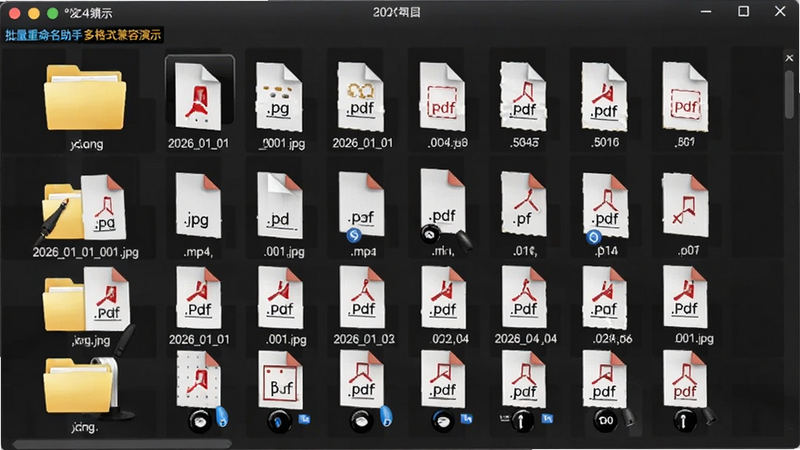
Task: Click the horizontal scrollbar thumb at the bottom
Action: point(122,444)
